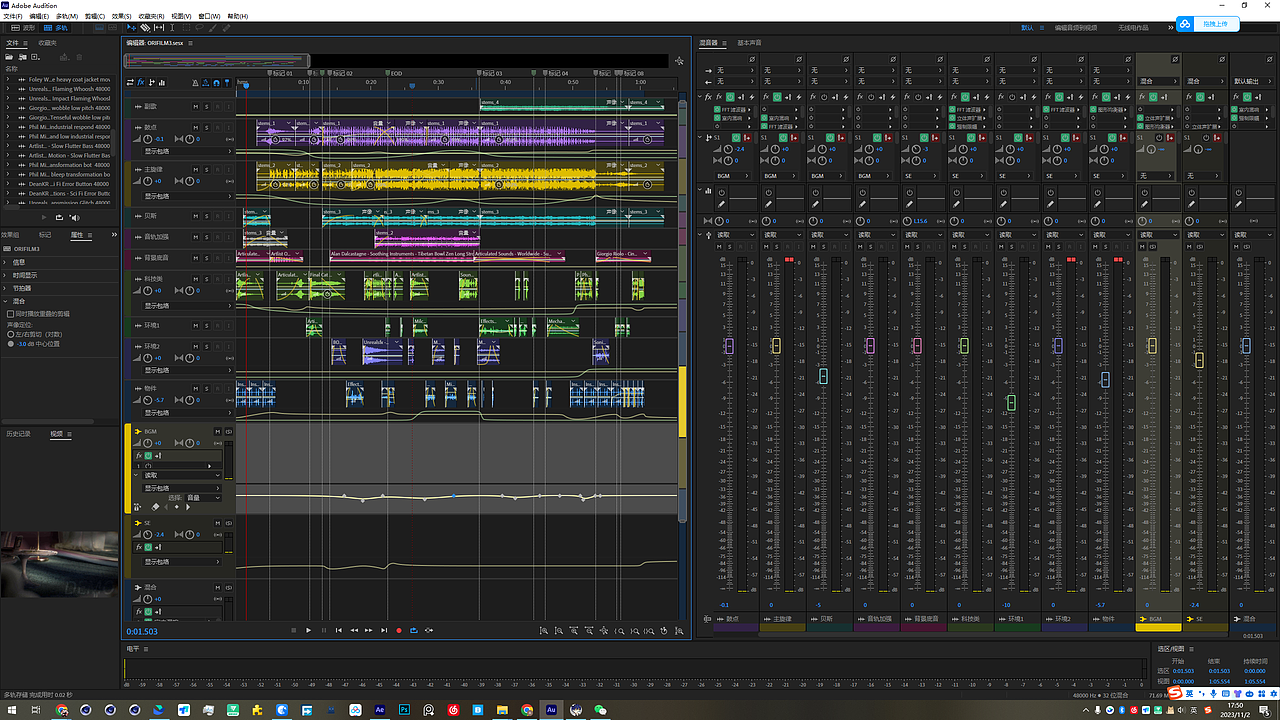Expand the 节拍器 section in Properties
The image size is (1280, 720).
coord(5,288)
